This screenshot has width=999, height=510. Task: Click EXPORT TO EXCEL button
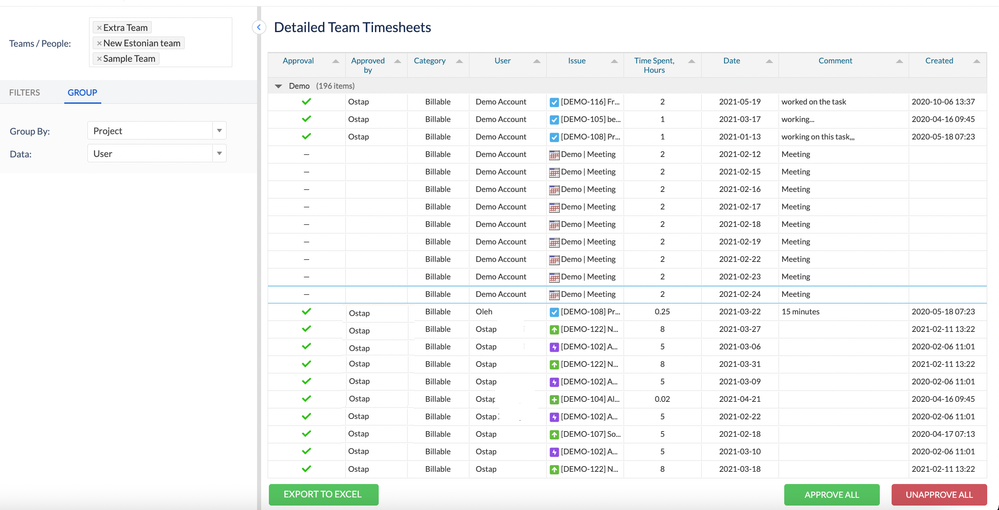coord(324,495)
